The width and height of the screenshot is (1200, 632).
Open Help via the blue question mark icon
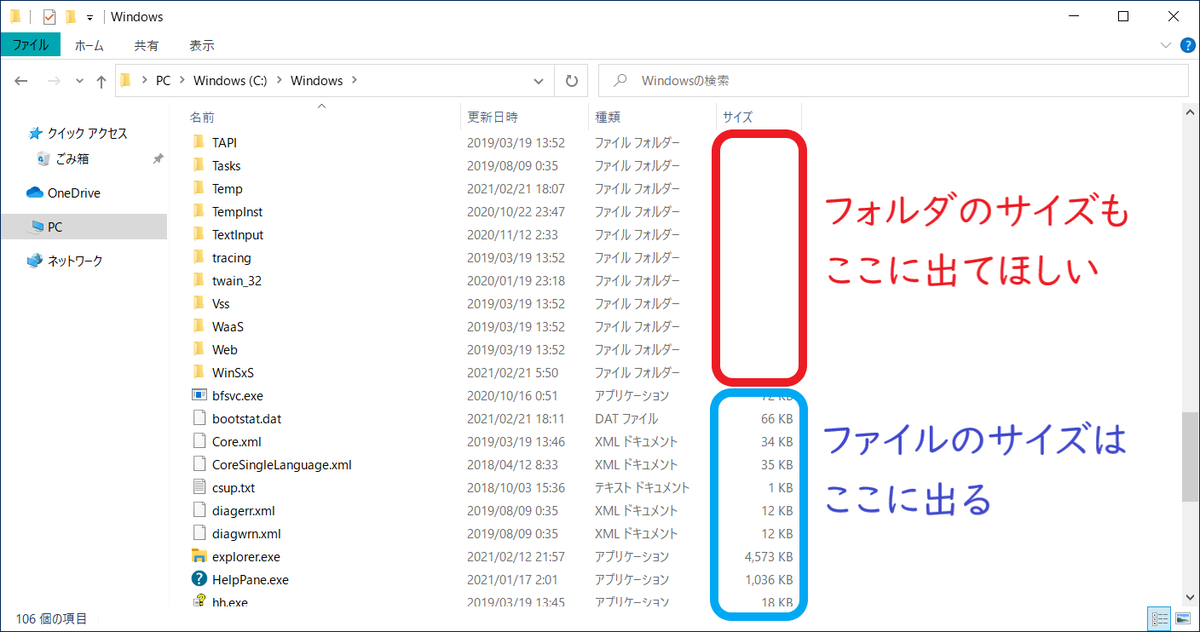(1188, 45)
